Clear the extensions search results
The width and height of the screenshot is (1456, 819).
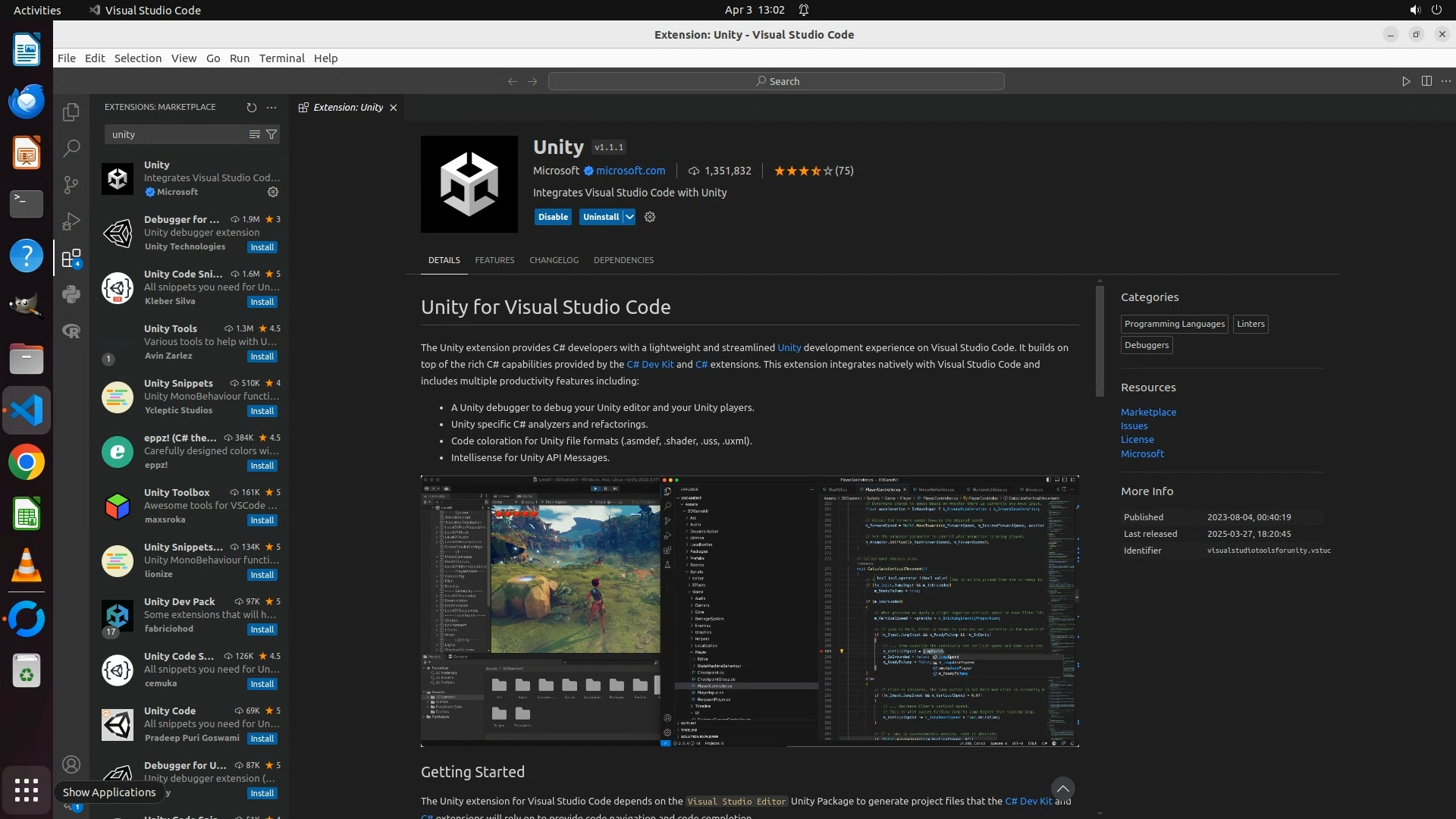coord(255,134)
